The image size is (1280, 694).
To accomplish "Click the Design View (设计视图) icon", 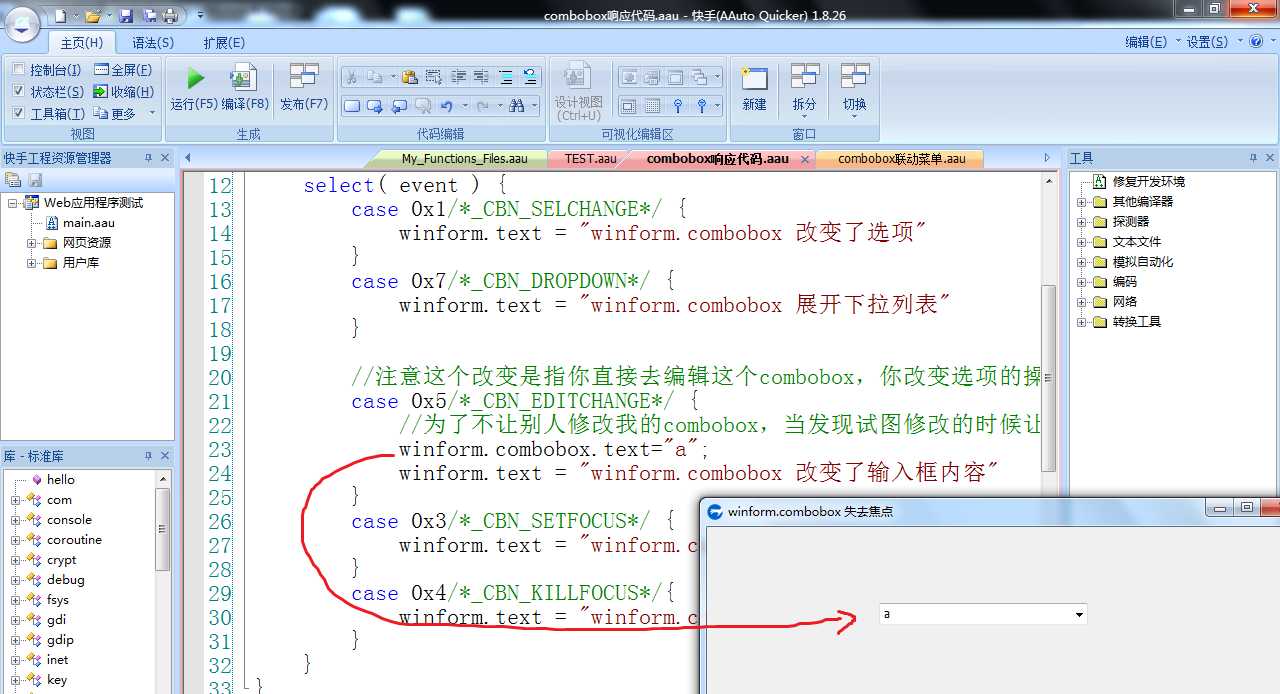I will click(577, 77).
